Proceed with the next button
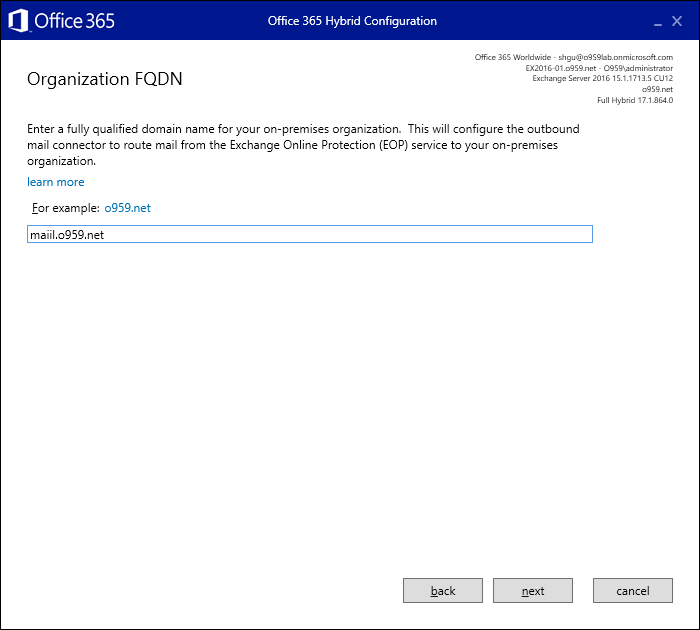Screen dimensions: 700x630 click(x=533, y=591)
